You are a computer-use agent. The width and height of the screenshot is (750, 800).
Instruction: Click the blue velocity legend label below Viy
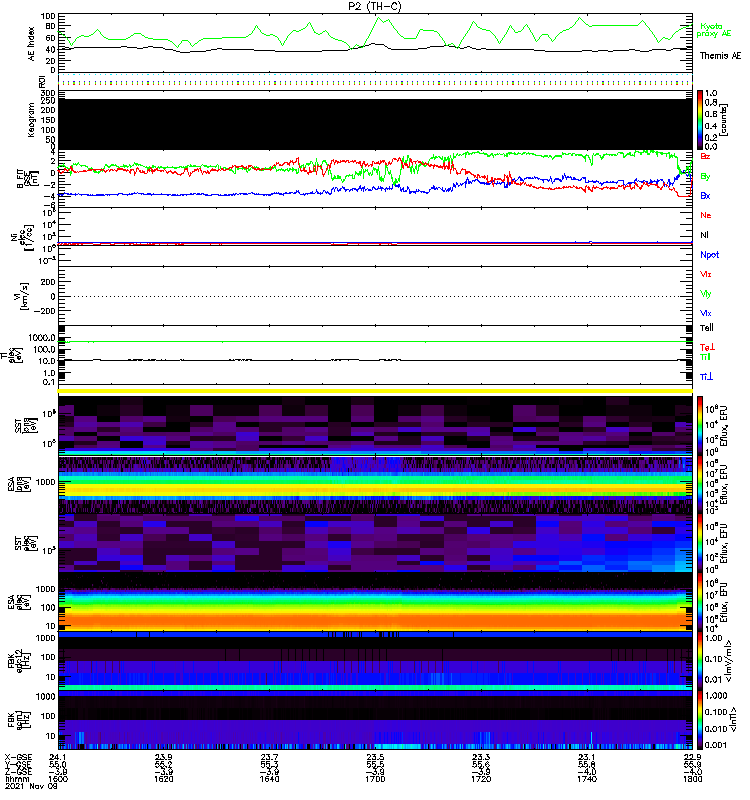tap(705, 313)
